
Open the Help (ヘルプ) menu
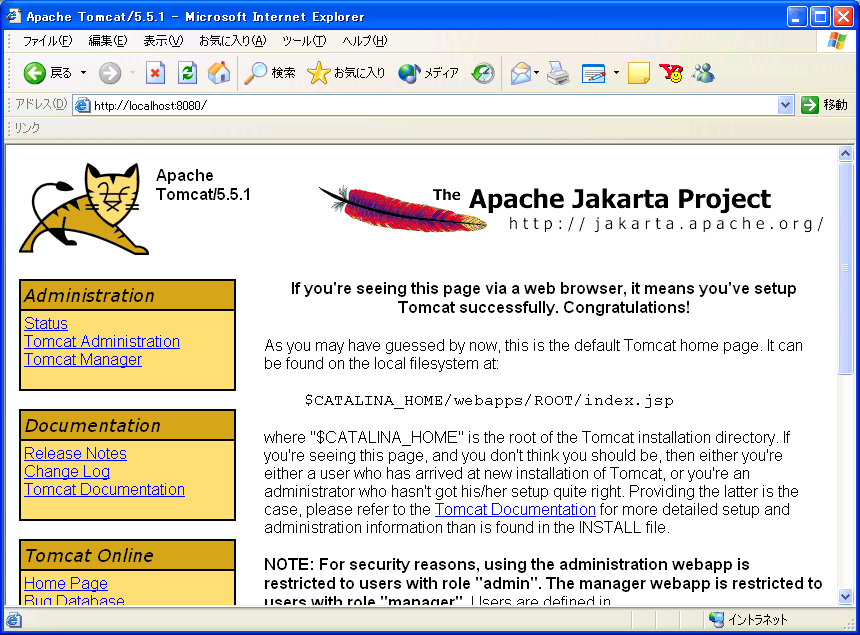point(365,41)
